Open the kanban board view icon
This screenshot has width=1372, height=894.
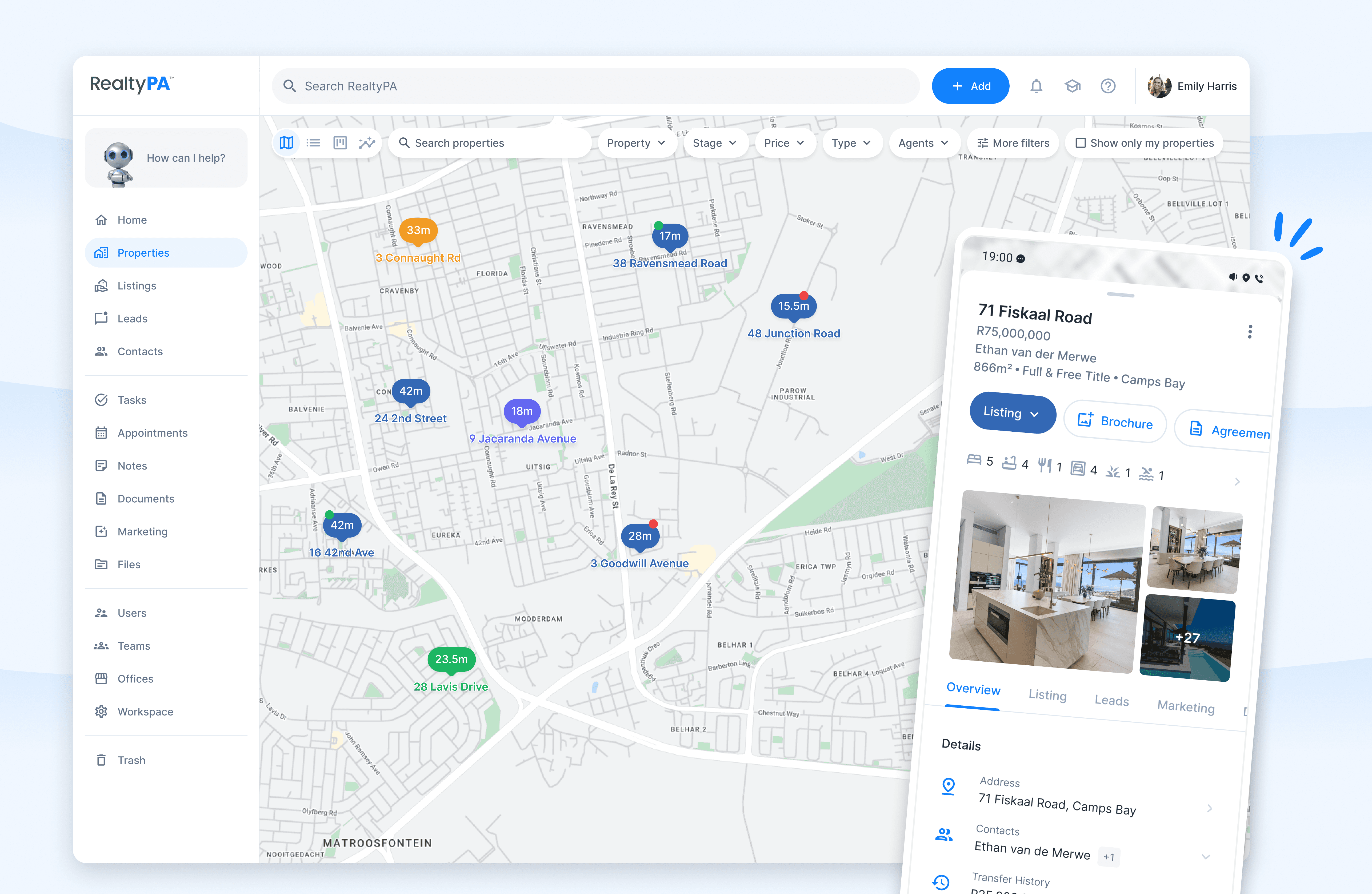(340, 142)
